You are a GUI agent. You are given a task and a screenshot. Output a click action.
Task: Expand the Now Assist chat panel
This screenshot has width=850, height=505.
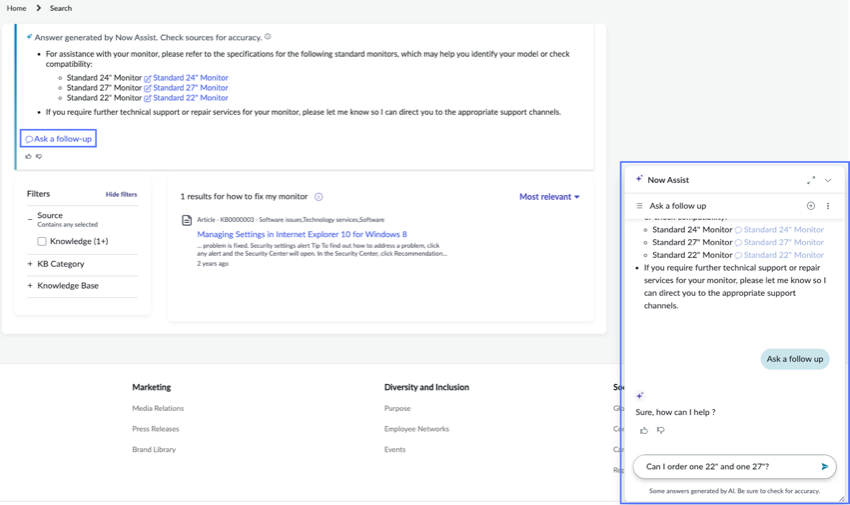click(811, 180)
